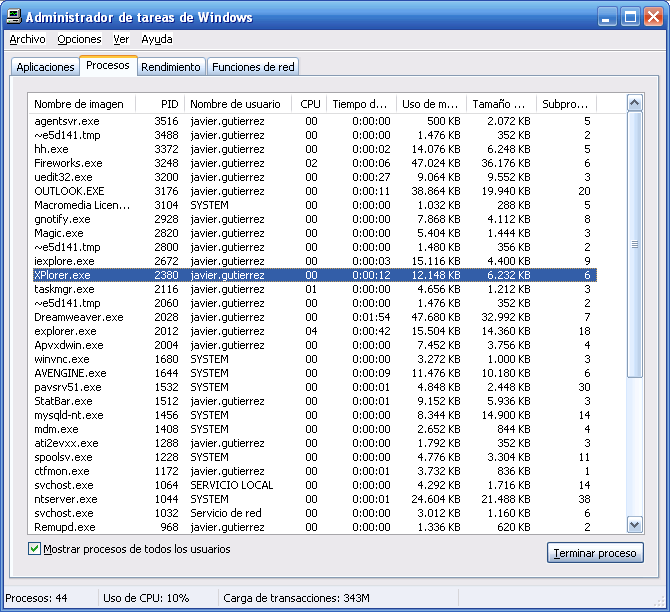
Task: Select the OUTLOOK.EXE process row
Action: pyautogui.click(x=69, y=191)
